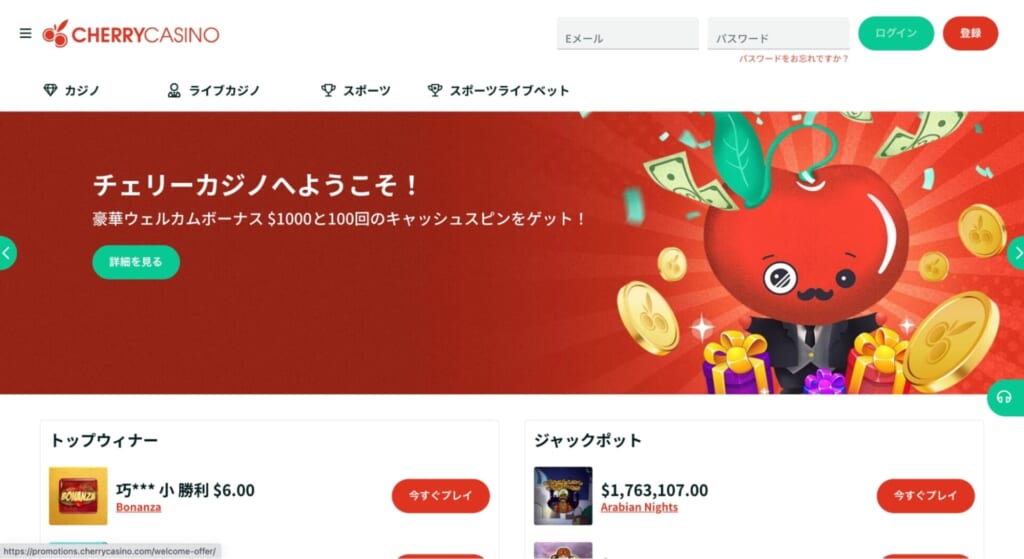Click the trophy icon beside スポーツライブベット
The height and width of the screenshot is (559, 1024).
click(435, 90)
